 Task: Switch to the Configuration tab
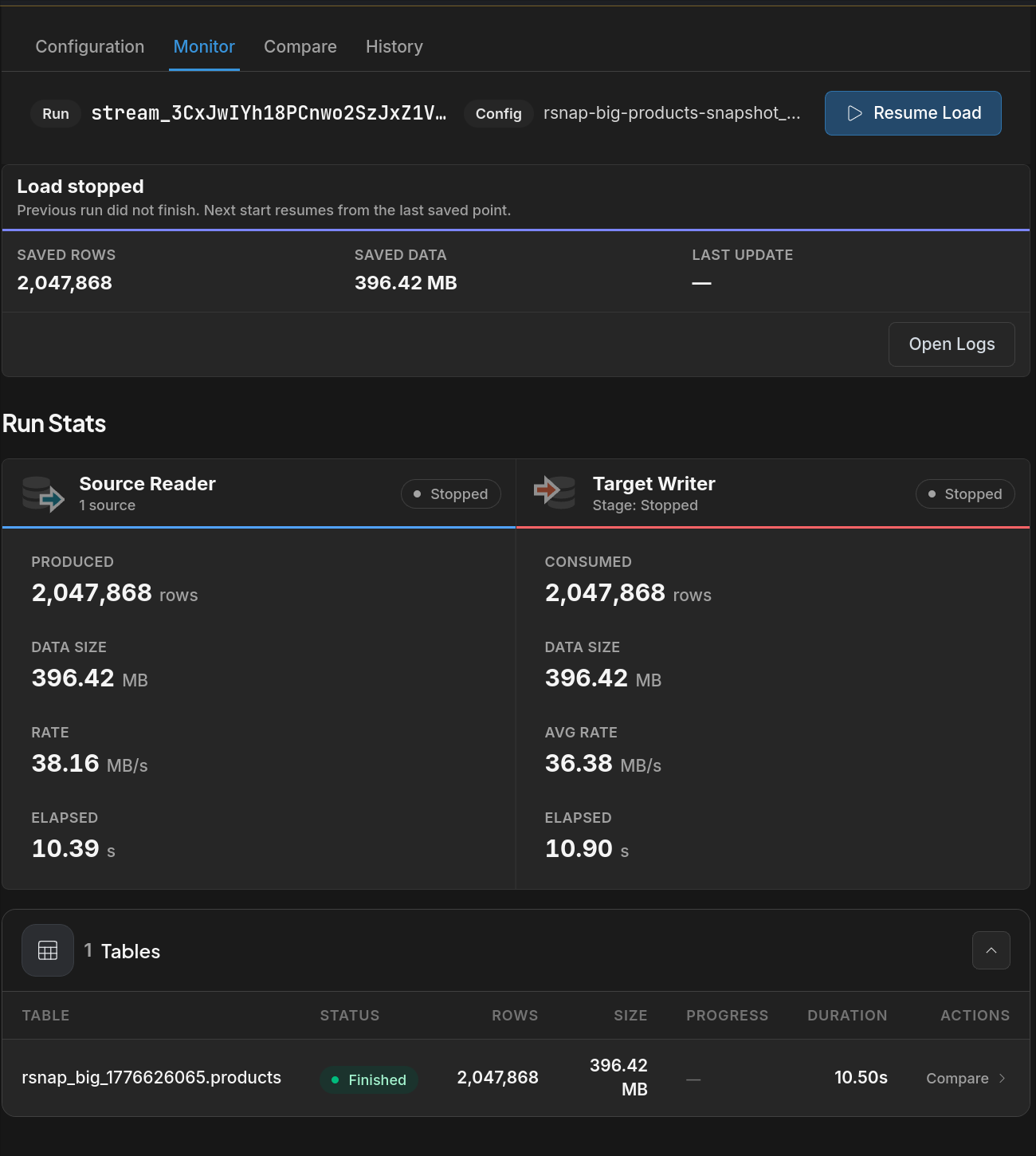click(x=90, y=46)
